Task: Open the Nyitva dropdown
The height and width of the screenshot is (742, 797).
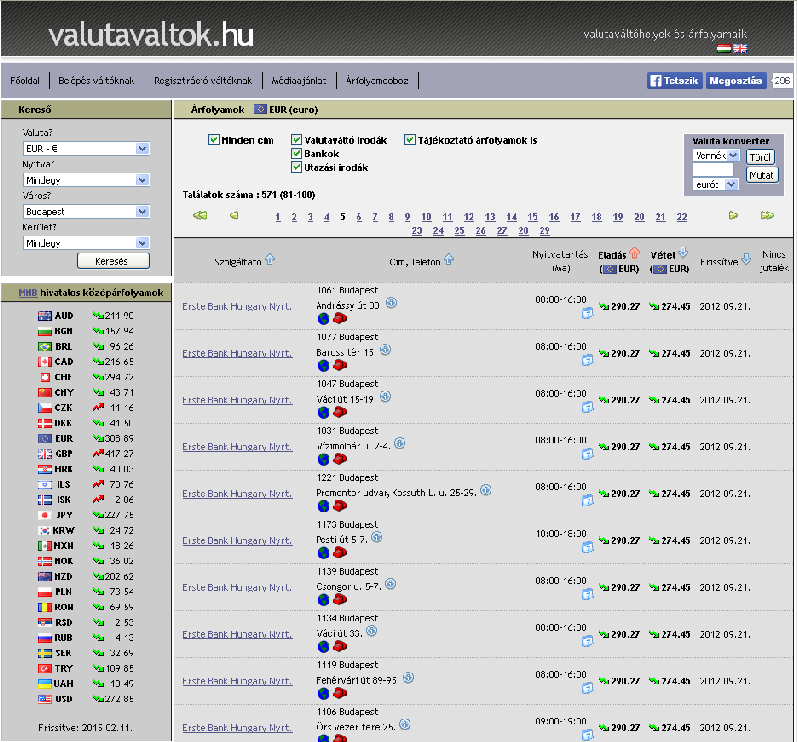Action: (86, 180)
